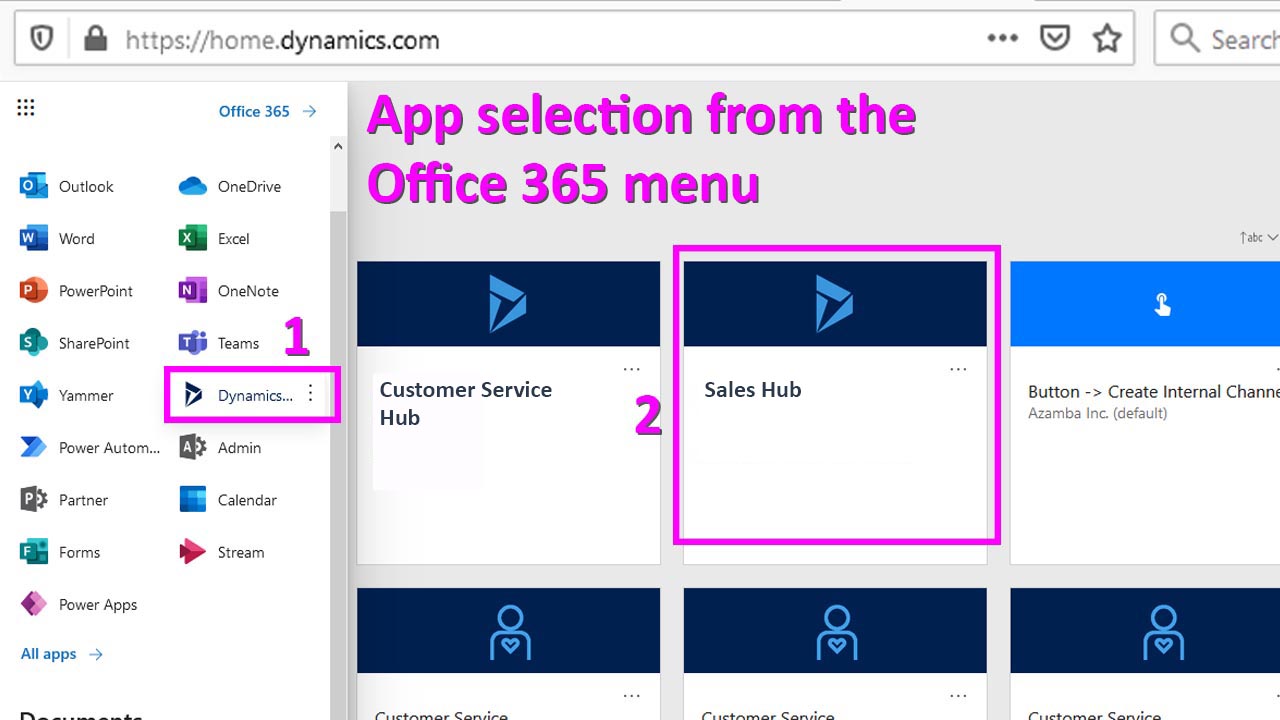The image size is (1280, 720).
Task: Click scroll-up arrow of app launcher panel
Action: (x=338, y=146)
